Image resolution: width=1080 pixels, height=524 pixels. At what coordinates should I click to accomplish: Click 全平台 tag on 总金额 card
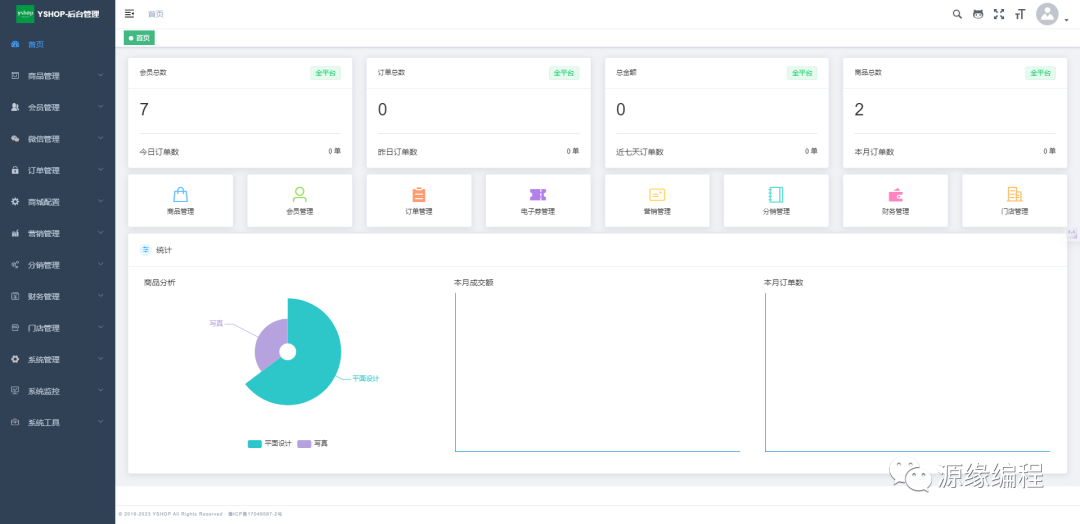tap(802, 73)
